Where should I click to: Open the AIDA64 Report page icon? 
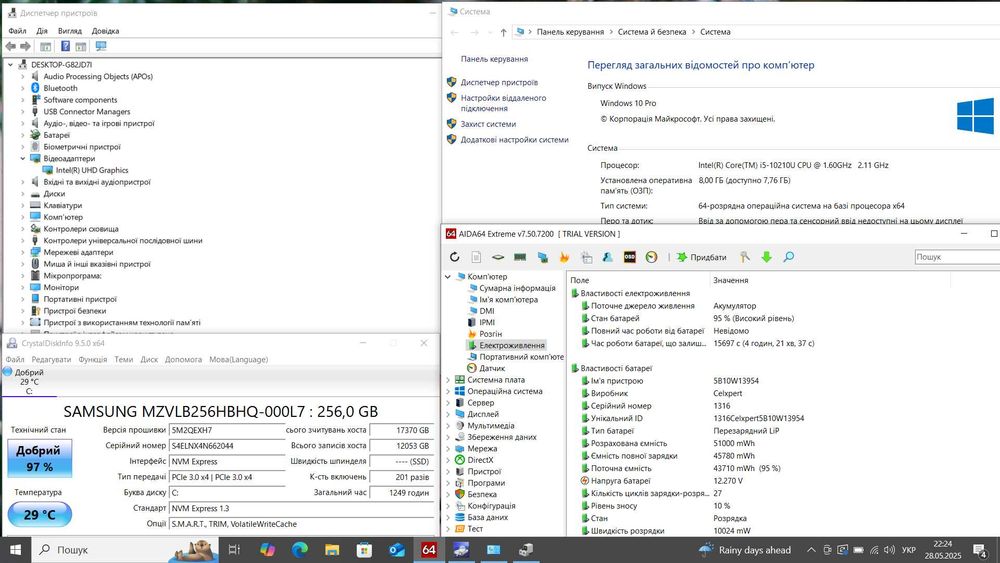click(476, 257)
